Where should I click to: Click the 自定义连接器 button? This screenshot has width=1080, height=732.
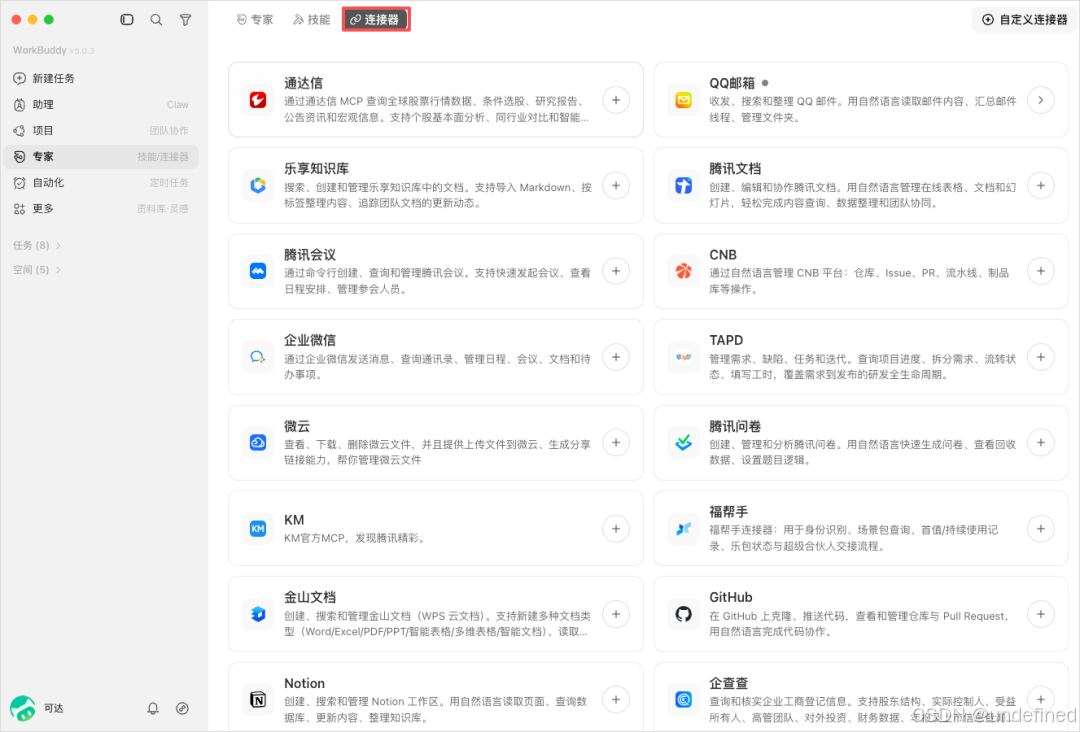pos(1024,19)
